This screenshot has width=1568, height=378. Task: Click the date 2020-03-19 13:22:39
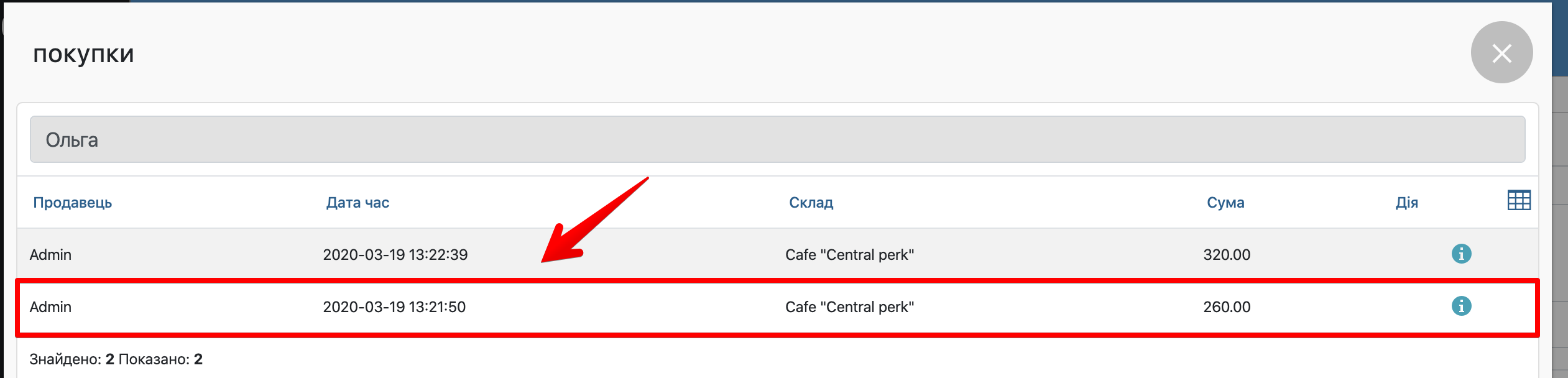pos(395,255)
